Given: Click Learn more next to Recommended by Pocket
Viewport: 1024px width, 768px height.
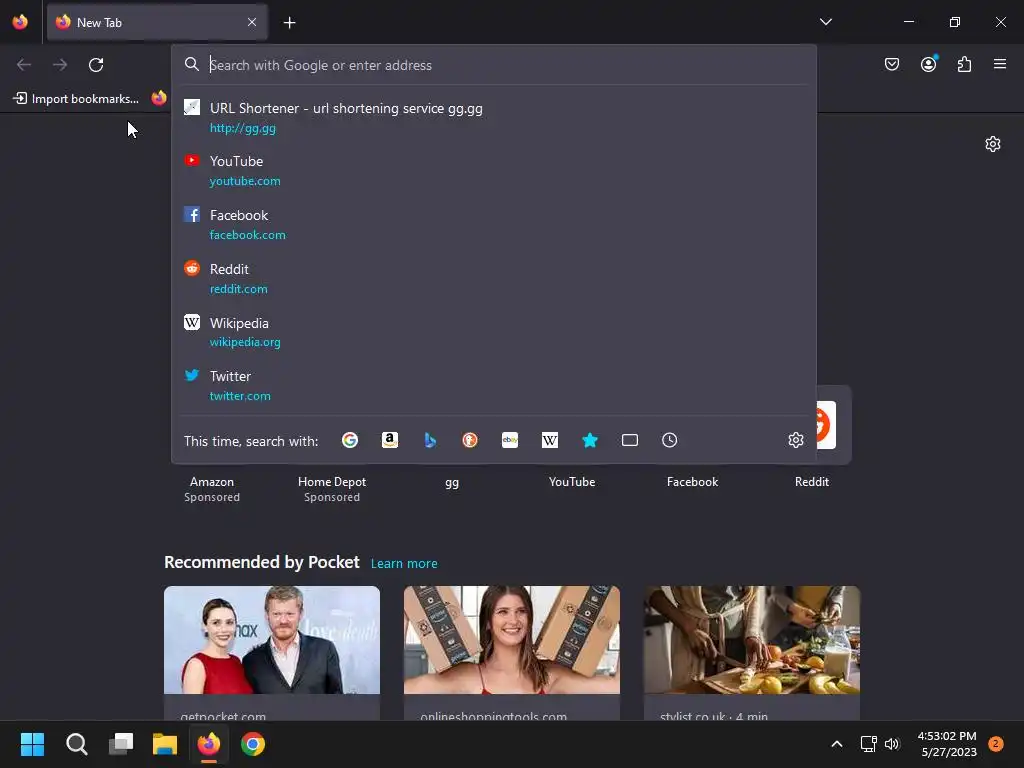Looking at the screenshot, I should (404, 564).
